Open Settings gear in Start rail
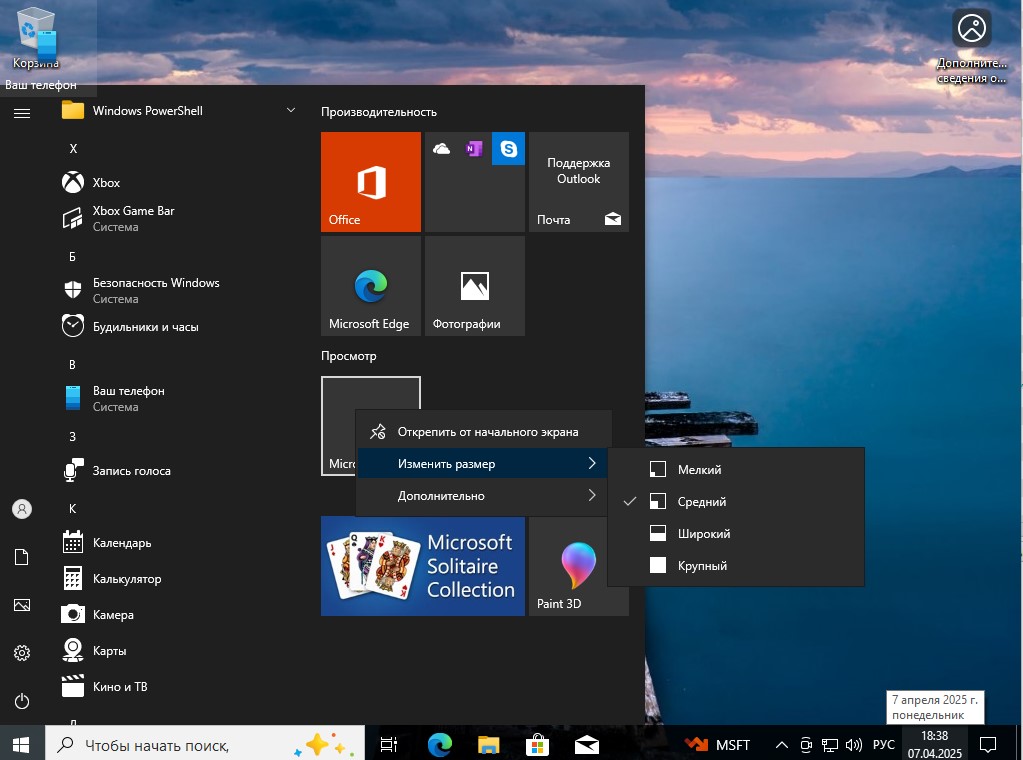This screenshot has width=1023, height=760. (x=22, y=652)
